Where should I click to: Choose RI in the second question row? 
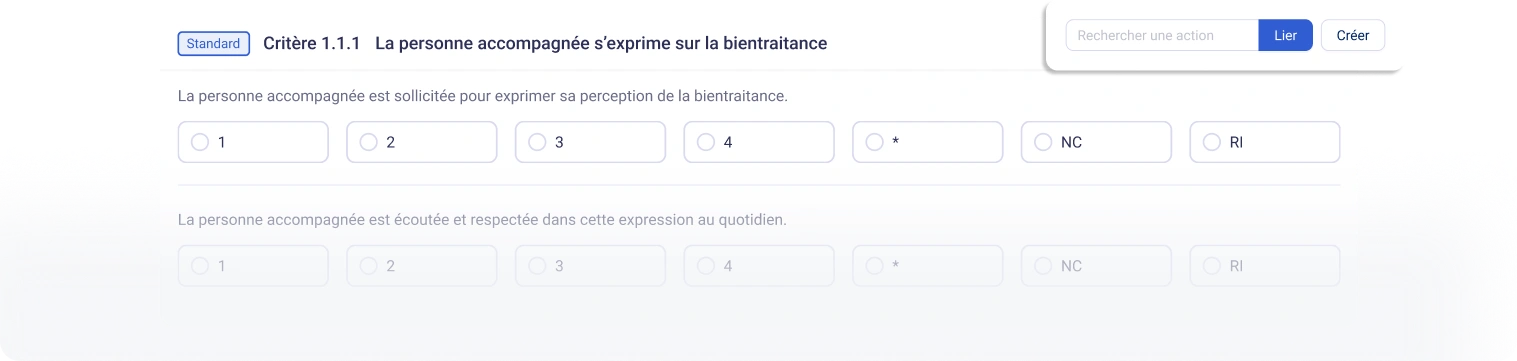click(1264, 266)
